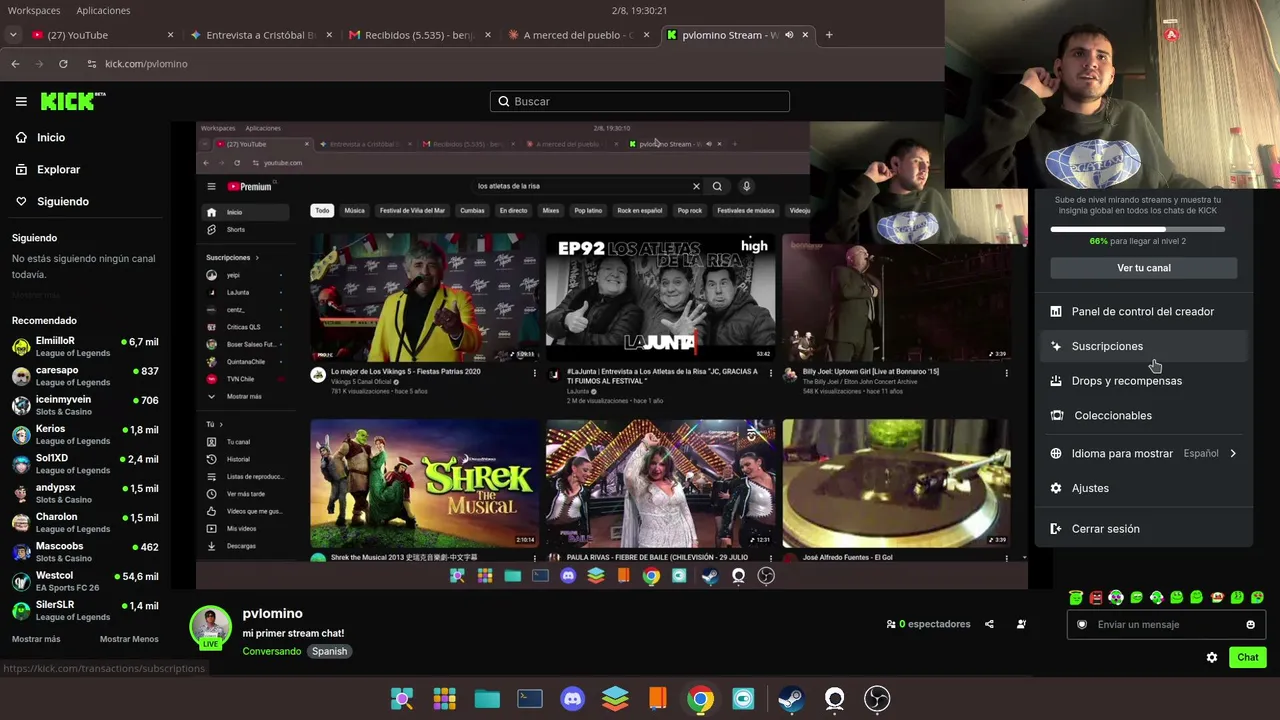Open the browser tab search dropdown
Image resolution: width=1280 pixels, height=720 pixels.
coord(13,35)
